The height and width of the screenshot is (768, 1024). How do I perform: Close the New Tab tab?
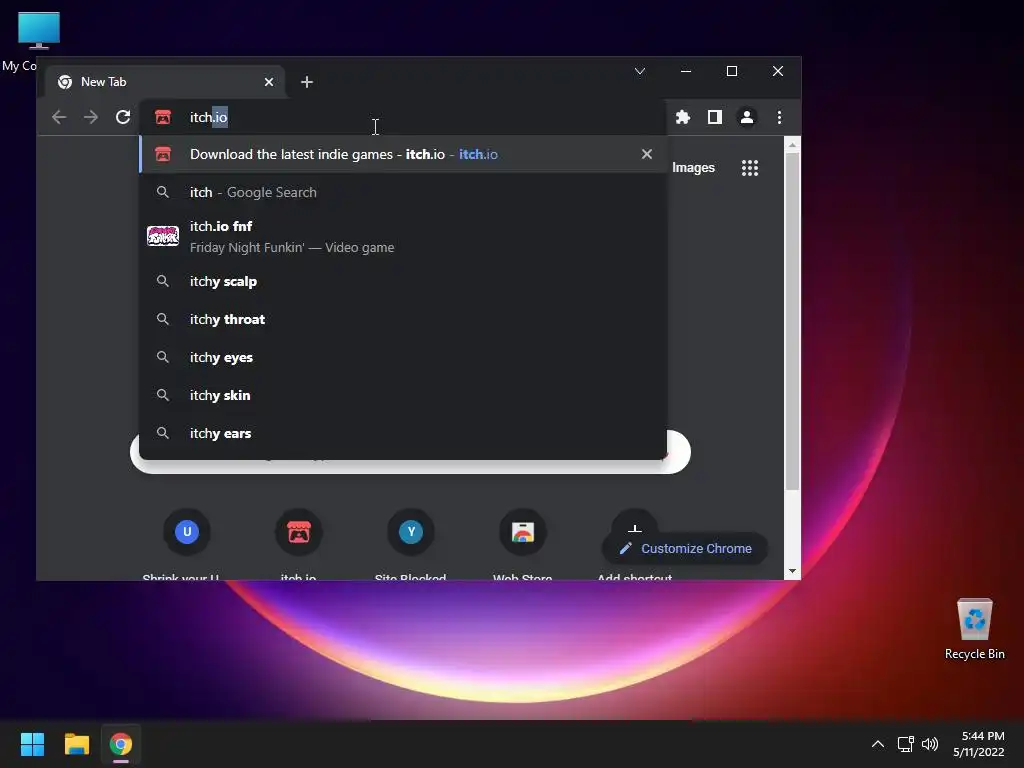click(x=269, y=82)
